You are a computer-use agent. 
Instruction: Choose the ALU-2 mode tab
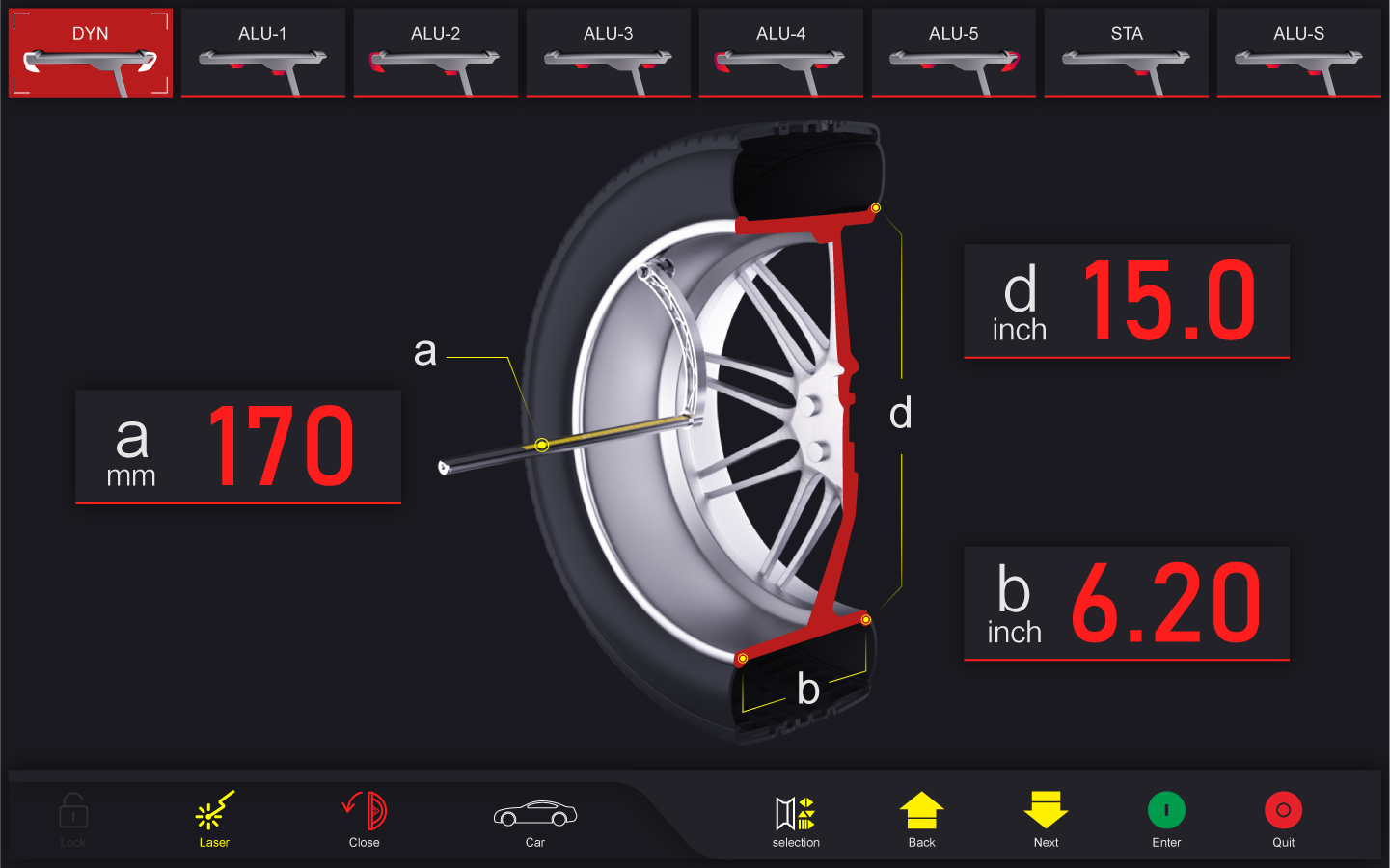(x=435, y=53)
